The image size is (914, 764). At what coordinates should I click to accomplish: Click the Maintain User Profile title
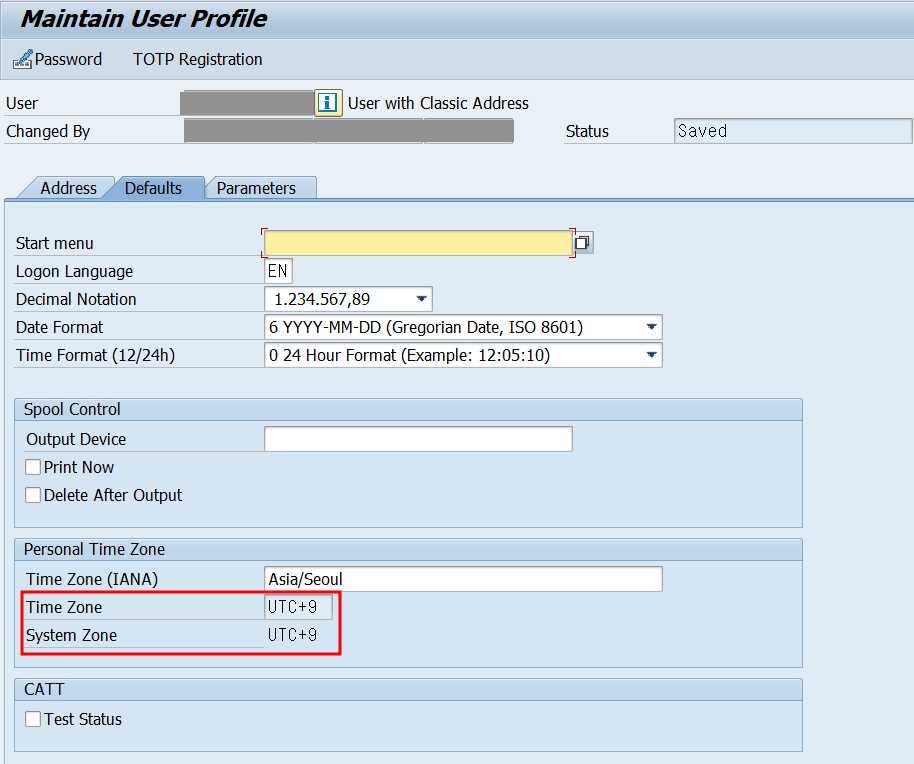[x=144, y=19]
